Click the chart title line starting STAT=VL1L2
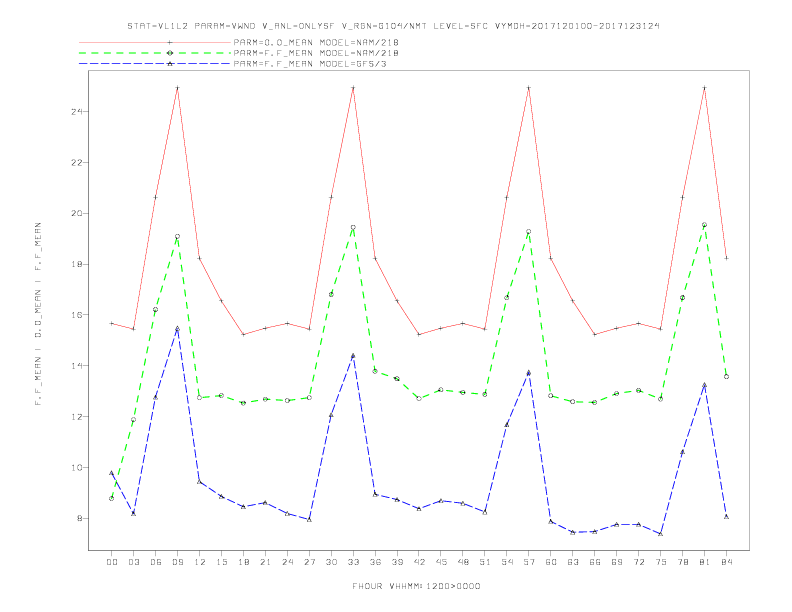The width and height of the screenshot is (792, 612). [393, 26]
